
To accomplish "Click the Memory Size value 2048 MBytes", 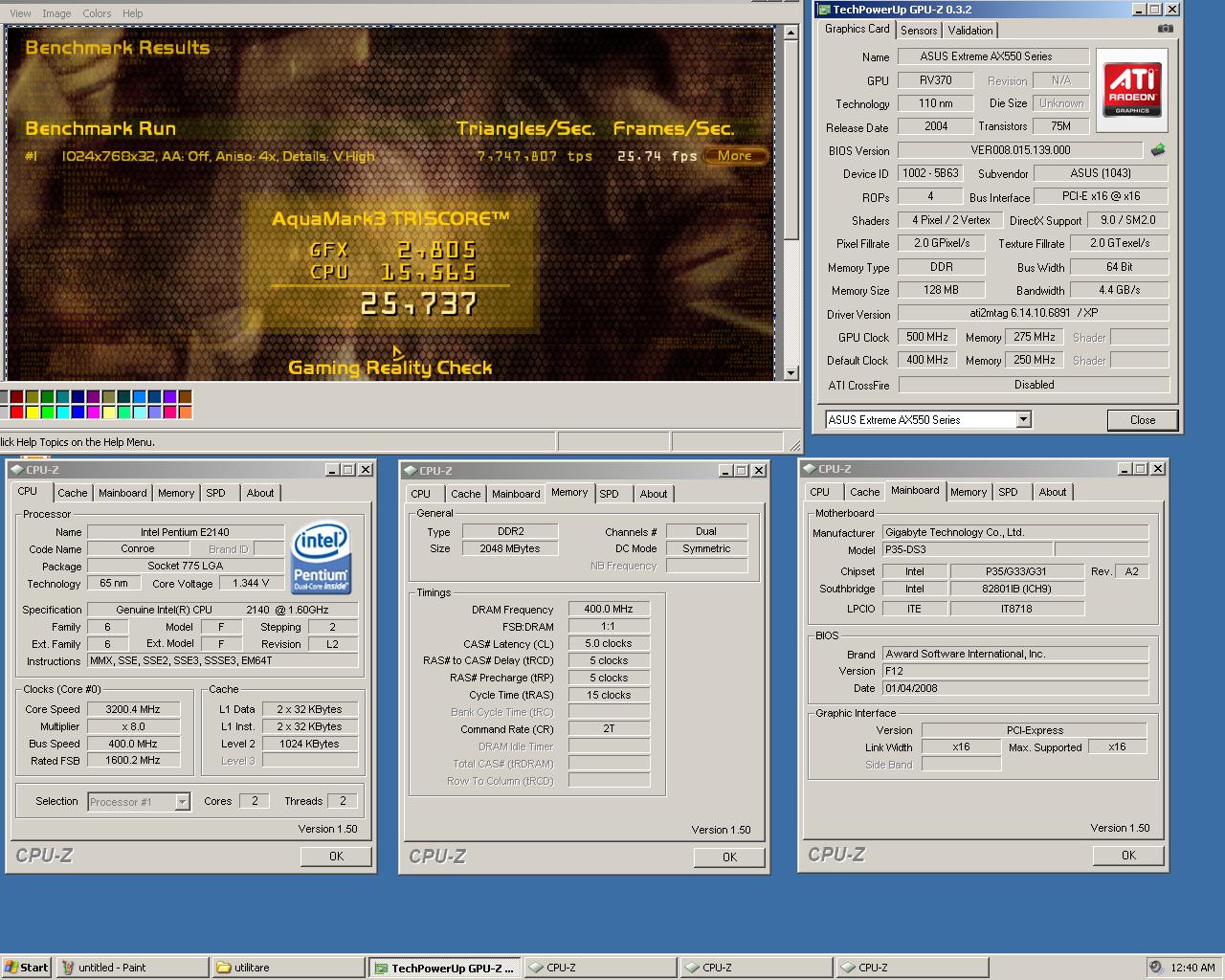I will [510, 548].
